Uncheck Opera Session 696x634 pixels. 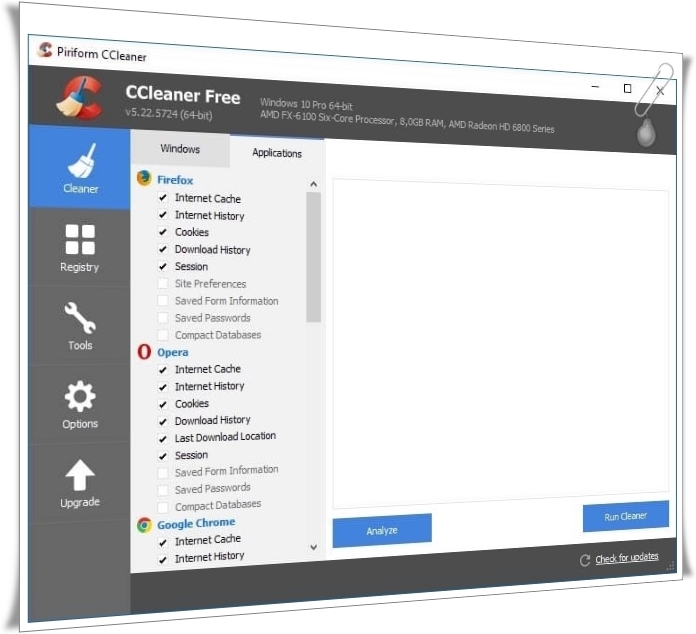163,456
